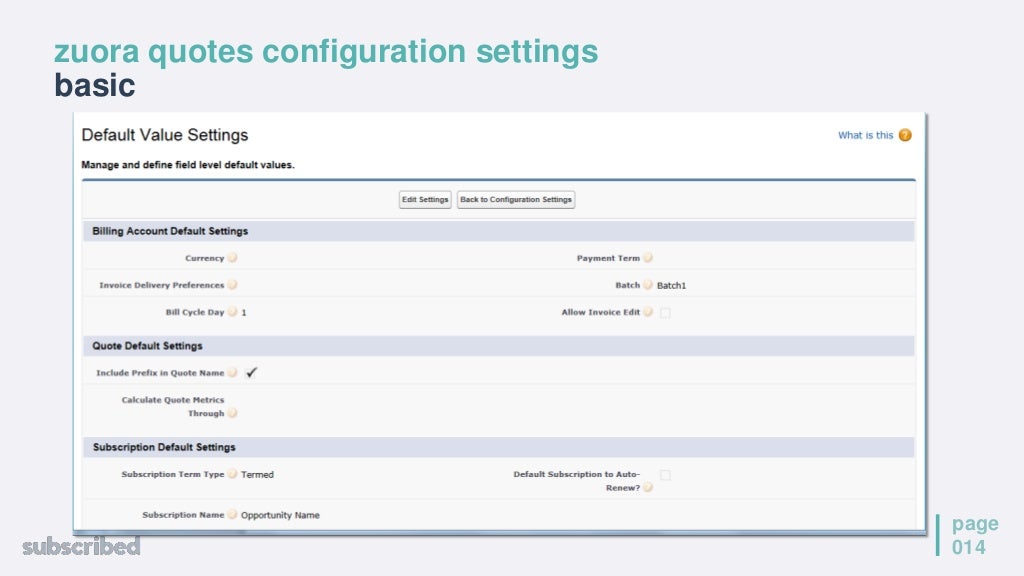Uncheck Include Prefix in Quote Name
This screenshot has height=576, width=1024.
251,373
